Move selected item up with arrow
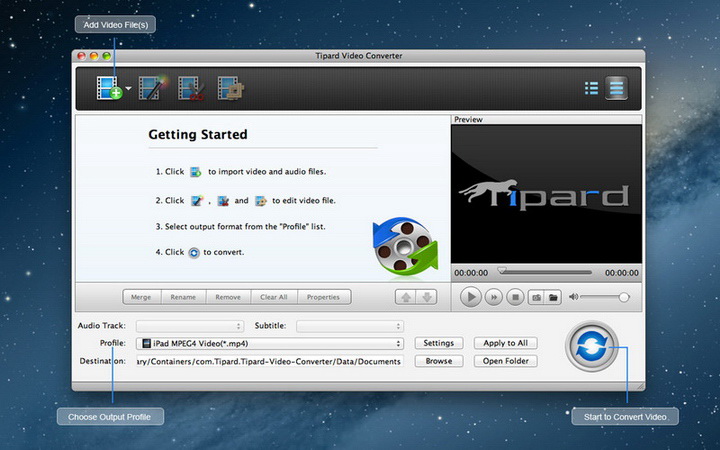This screenshot has height=450, width=720. pos(406,297)
